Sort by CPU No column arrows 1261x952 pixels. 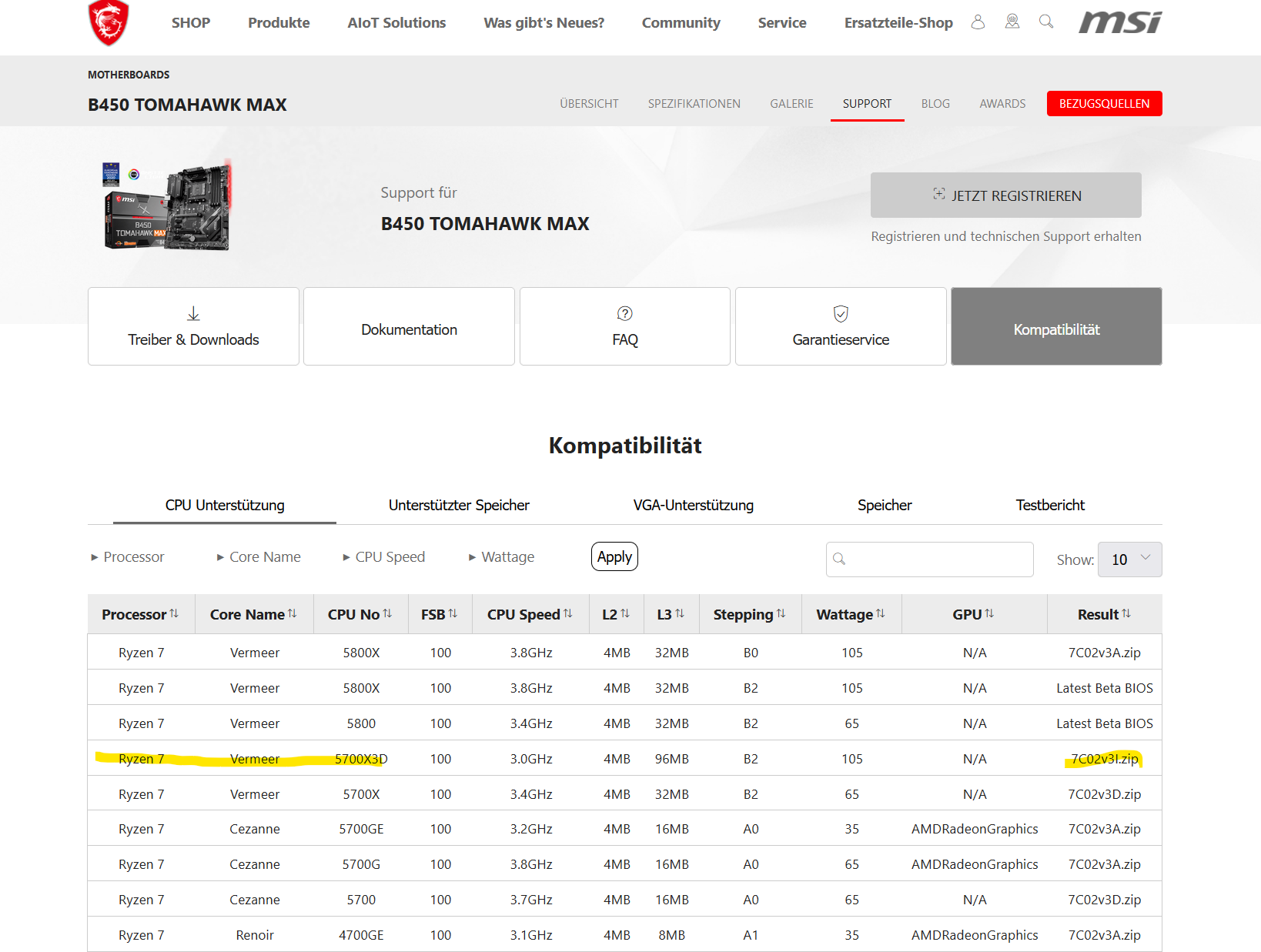(387, 613)
